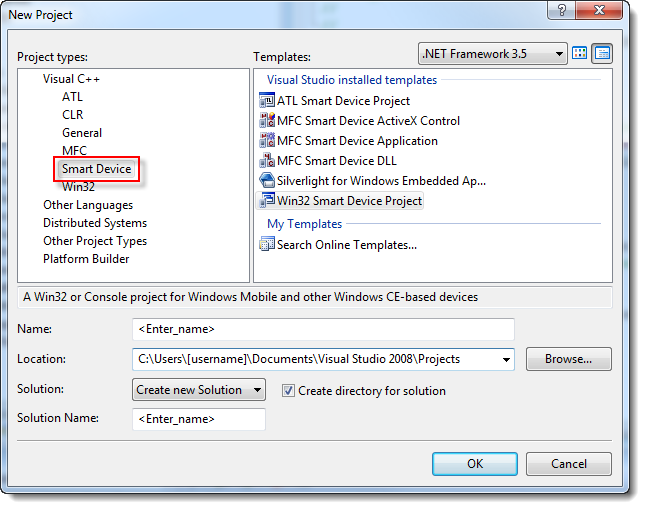Toggle Create directory for solution checkbox
Viewport: 645px width, 509px height.
coord(288,390)
